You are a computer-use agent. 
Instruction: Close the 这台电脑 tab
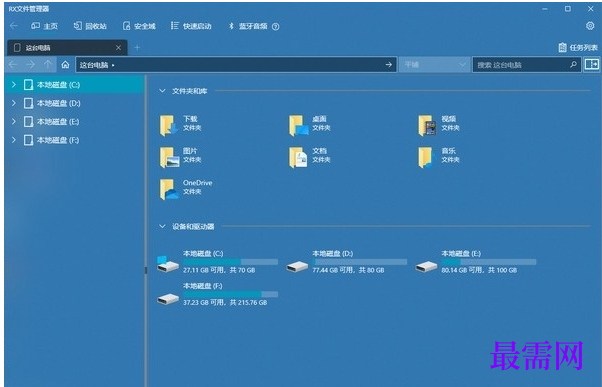tap(118, 48)
